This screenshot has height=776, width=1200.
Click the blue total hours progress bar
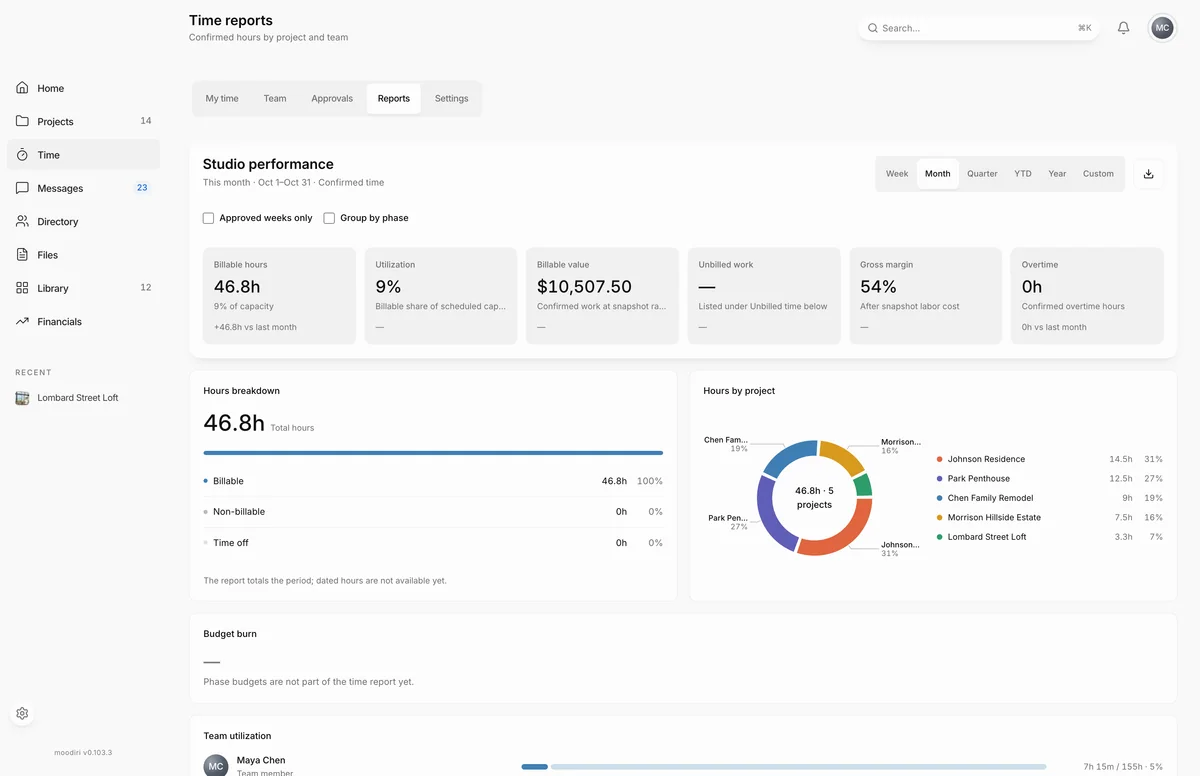[x=433, y=453]
